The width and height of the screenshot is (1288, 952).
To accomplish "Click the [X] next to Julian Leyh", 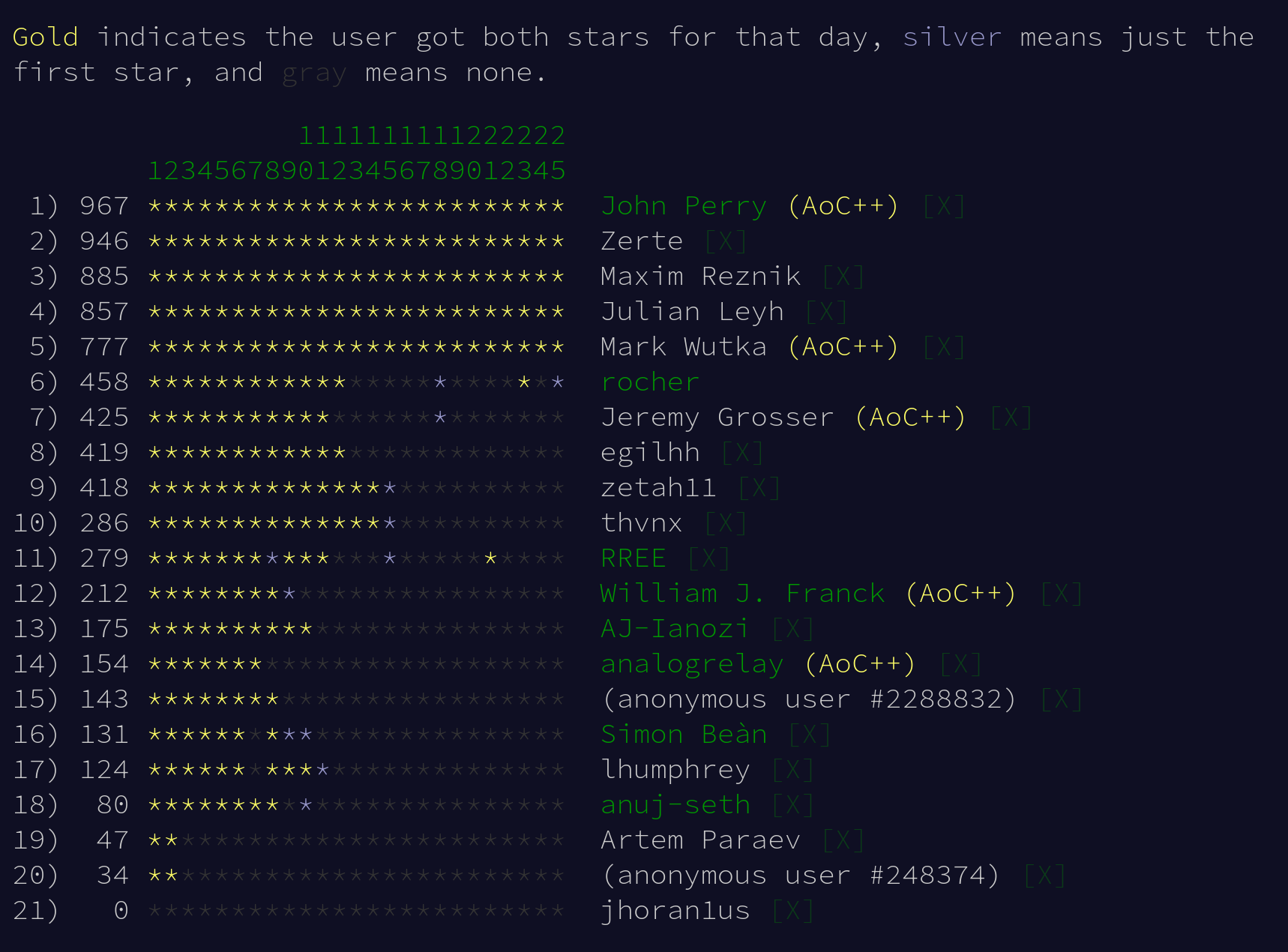I will (x=826, y=312).
